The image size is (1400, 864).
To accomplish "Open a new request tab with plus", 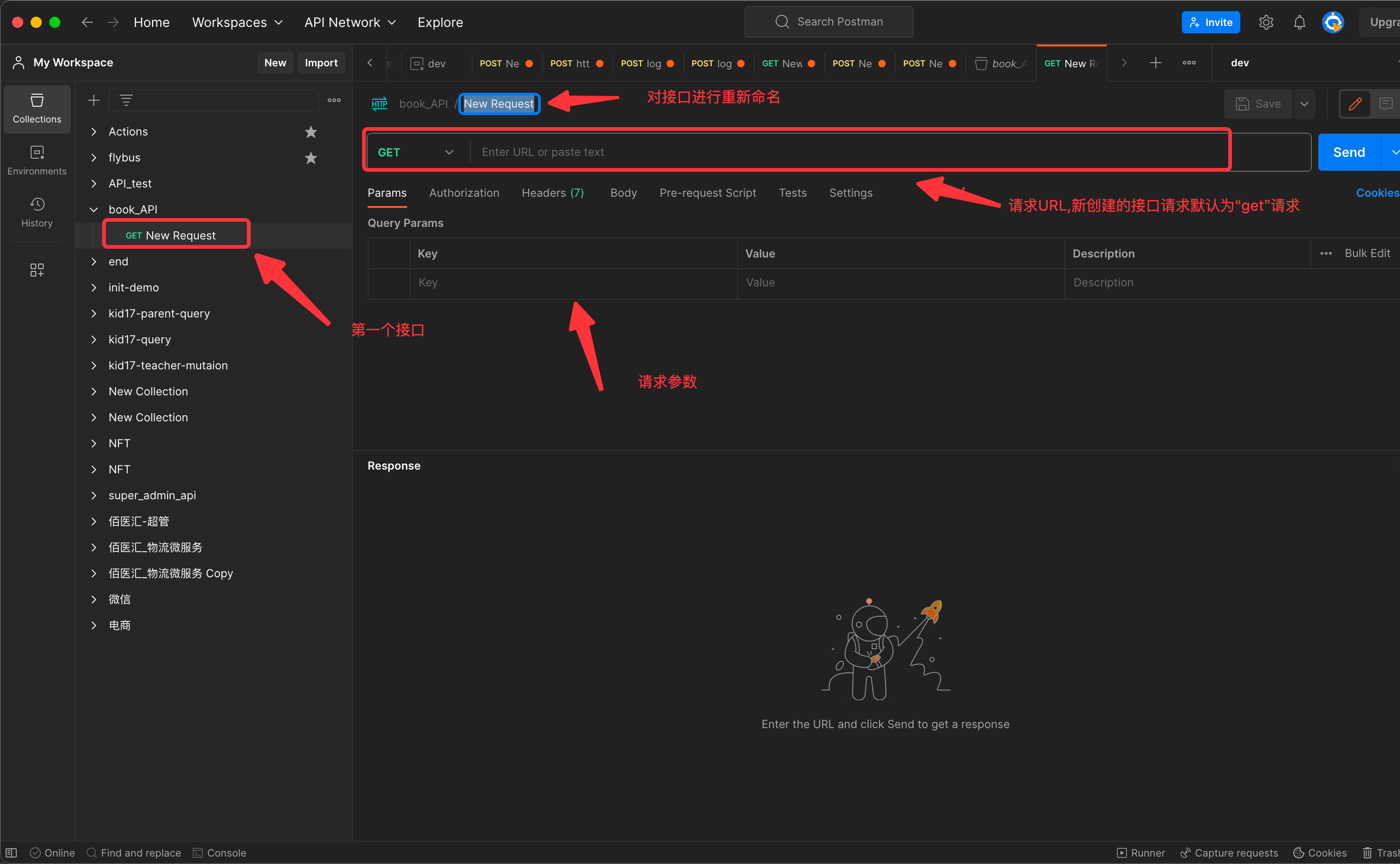I will (1155, 63).
